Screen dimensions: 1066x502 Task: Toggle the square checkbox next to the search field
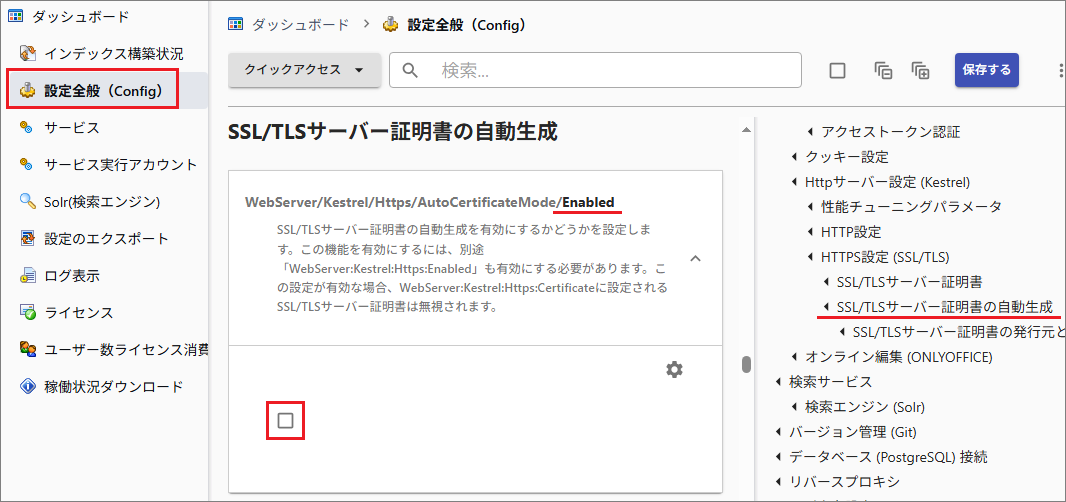coord(838,70)
